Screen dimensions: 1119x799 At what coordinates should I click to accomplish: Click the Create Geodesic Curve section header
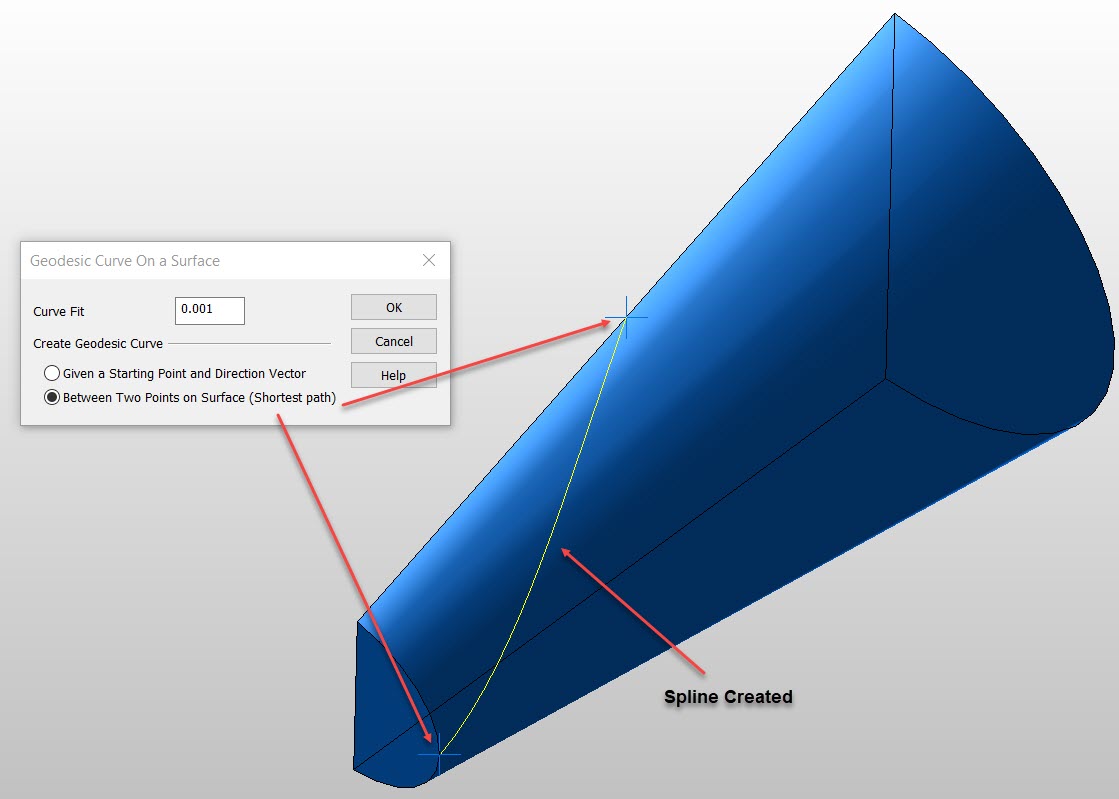click(96, 343)
